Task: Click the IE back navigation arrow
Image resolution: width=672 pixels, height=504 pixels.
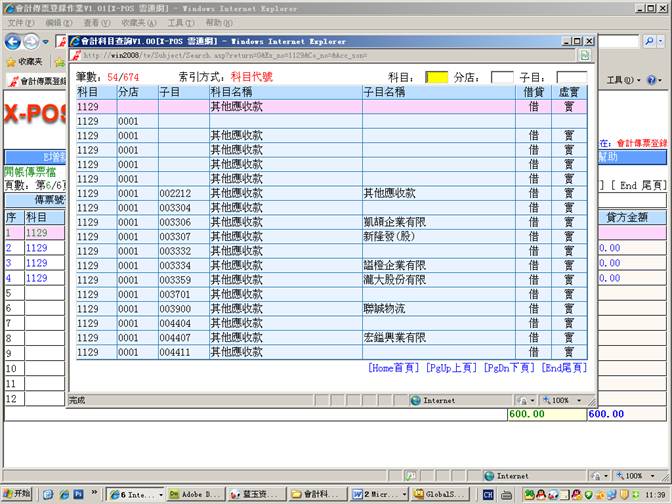Action: 13,42
